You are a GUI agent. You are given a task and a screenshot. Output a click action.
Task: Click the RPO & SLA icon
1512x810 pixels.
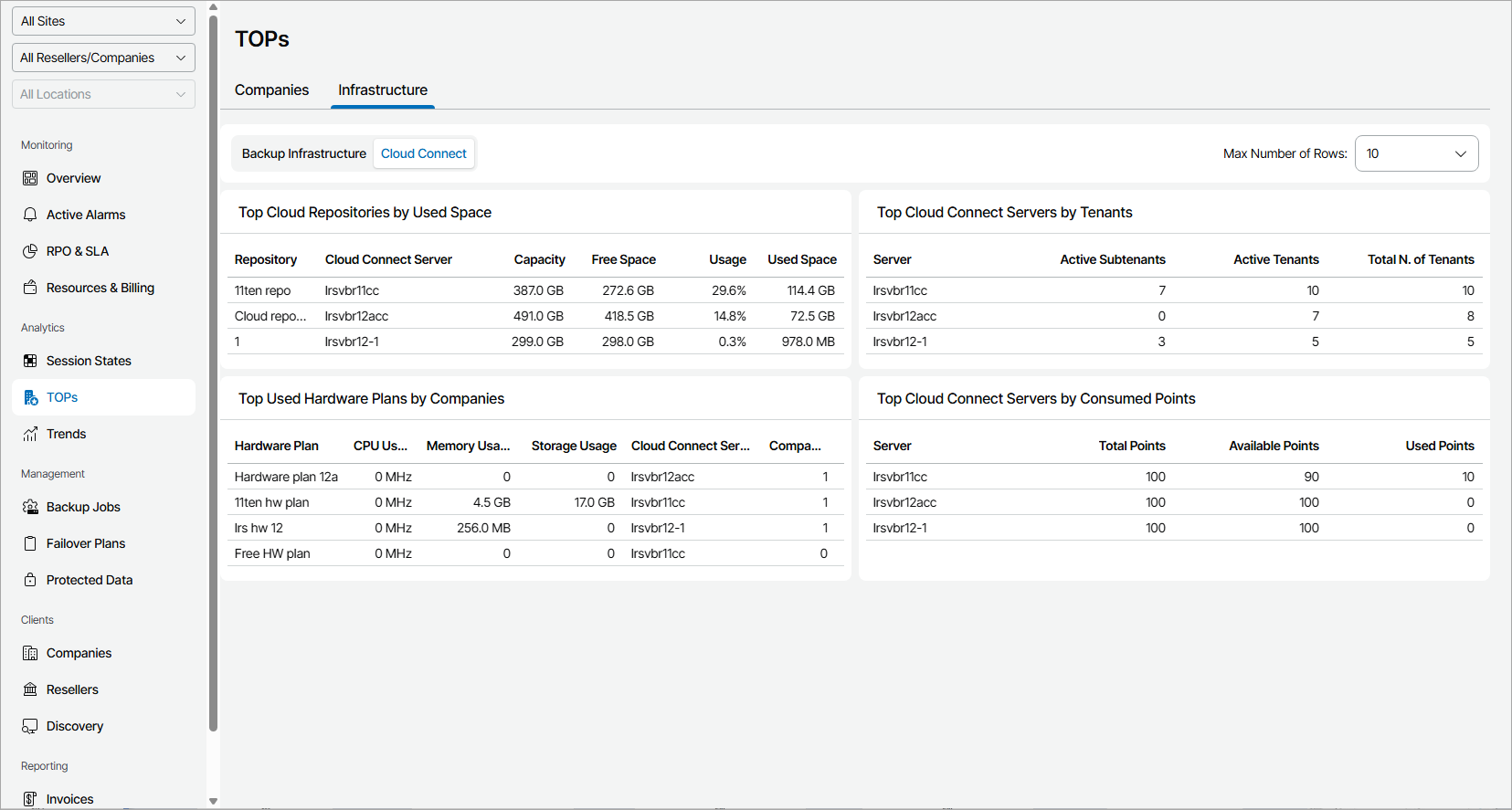pyautogui.click(x=30, y=251)
